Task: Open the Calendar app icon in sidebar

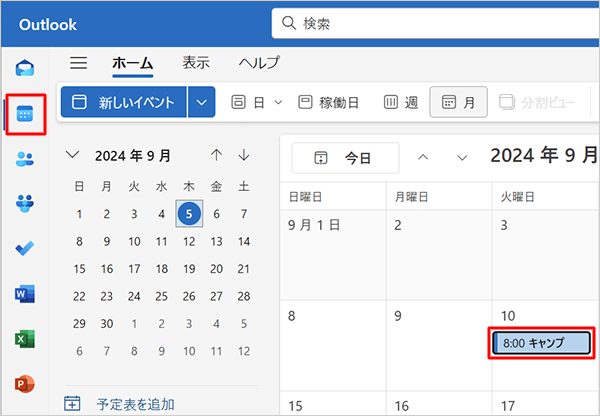Action: click(25, 114)
